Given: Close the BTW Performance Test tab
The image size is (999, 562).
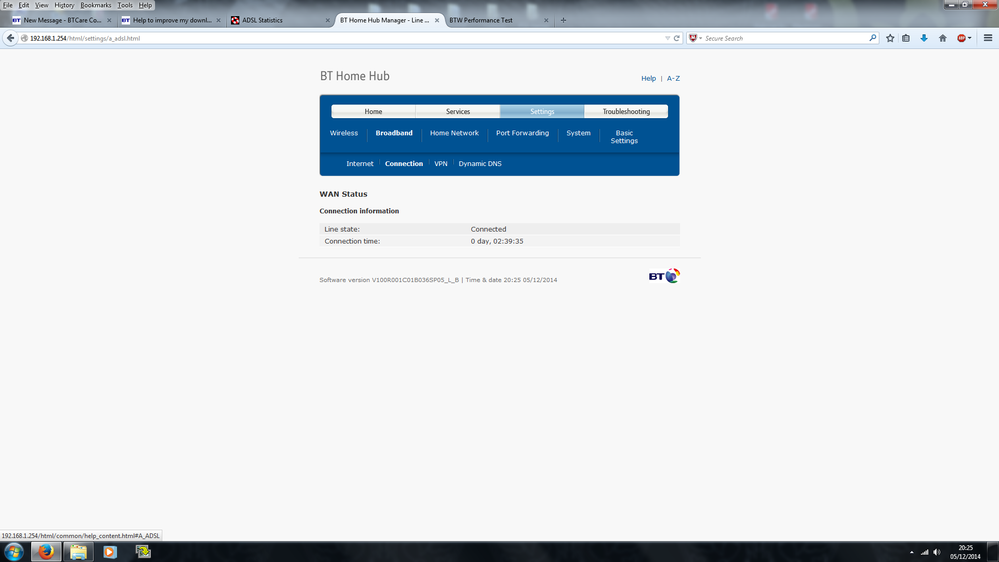Looking at the screenshot, I should [x=546, y=20].
